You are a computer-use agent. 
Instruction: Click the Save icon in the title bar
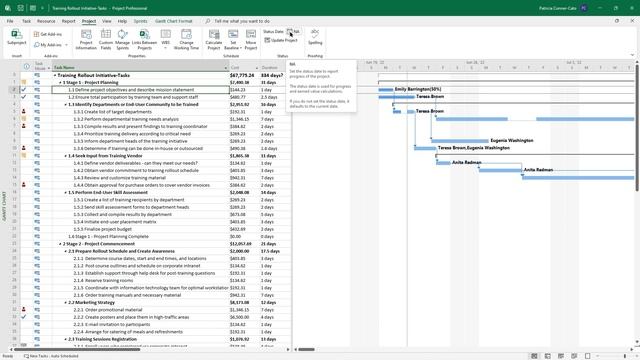(x=20, y=8)
